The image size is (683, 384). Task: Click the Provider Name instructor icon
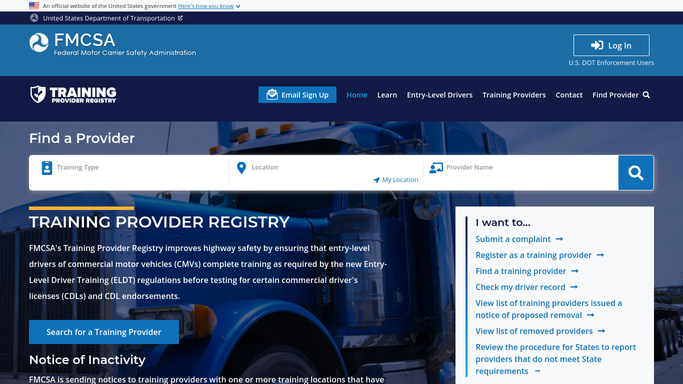[436, 168]
